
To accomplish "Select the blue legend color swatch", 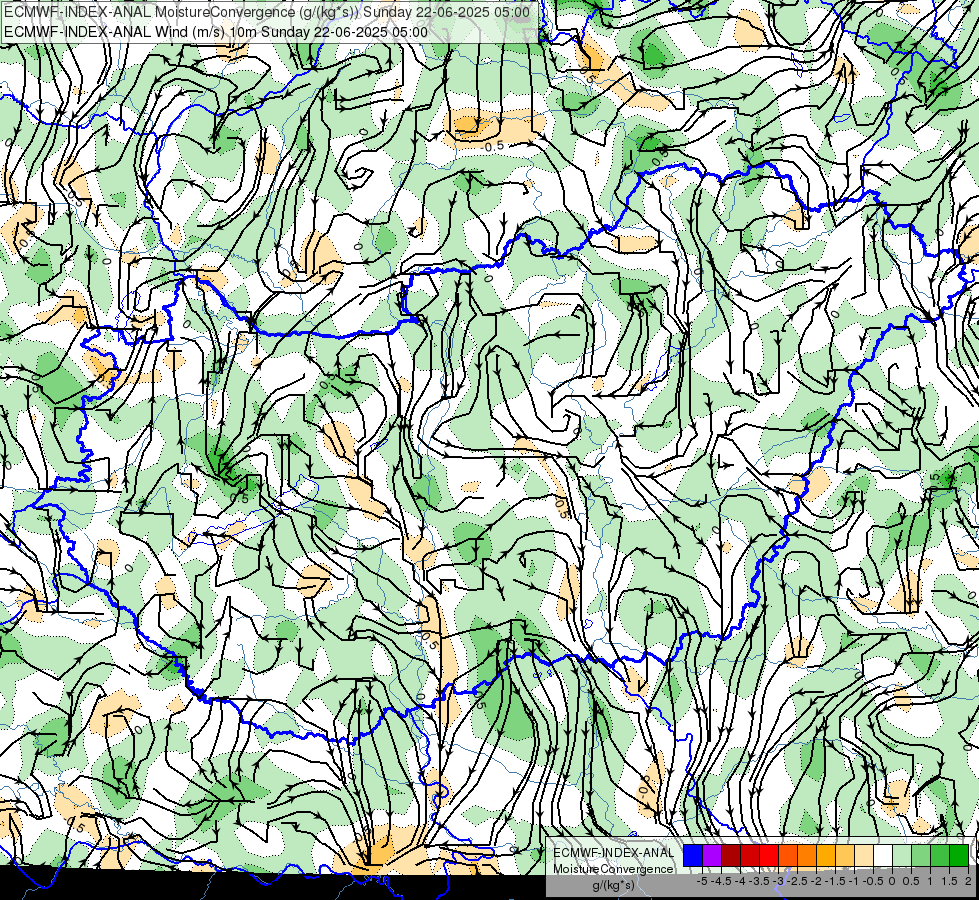I will pyautogui.click(x=693, y=855).
